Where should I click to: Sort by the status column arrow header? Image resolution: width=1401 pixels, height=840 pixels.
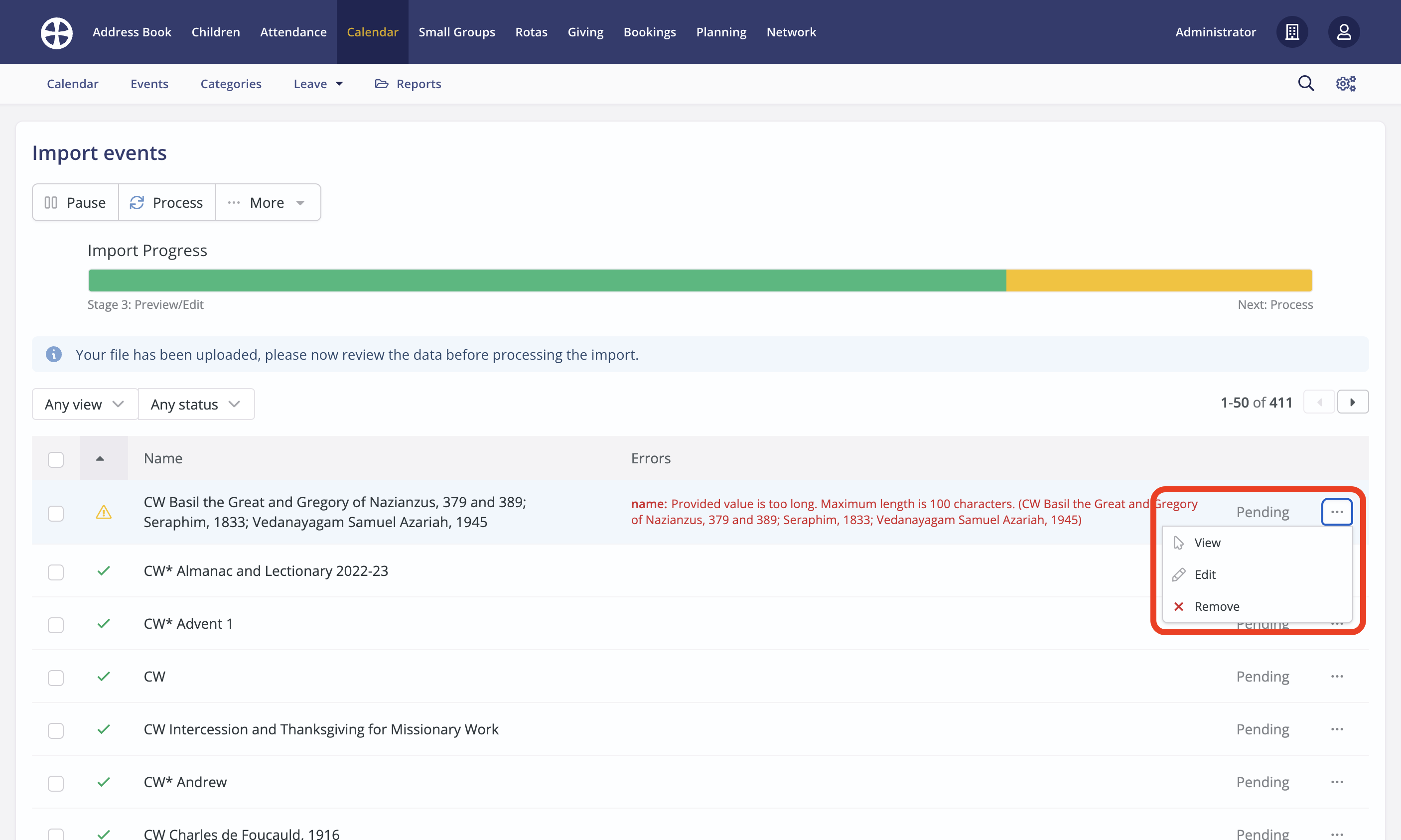[x=100, y=458]
